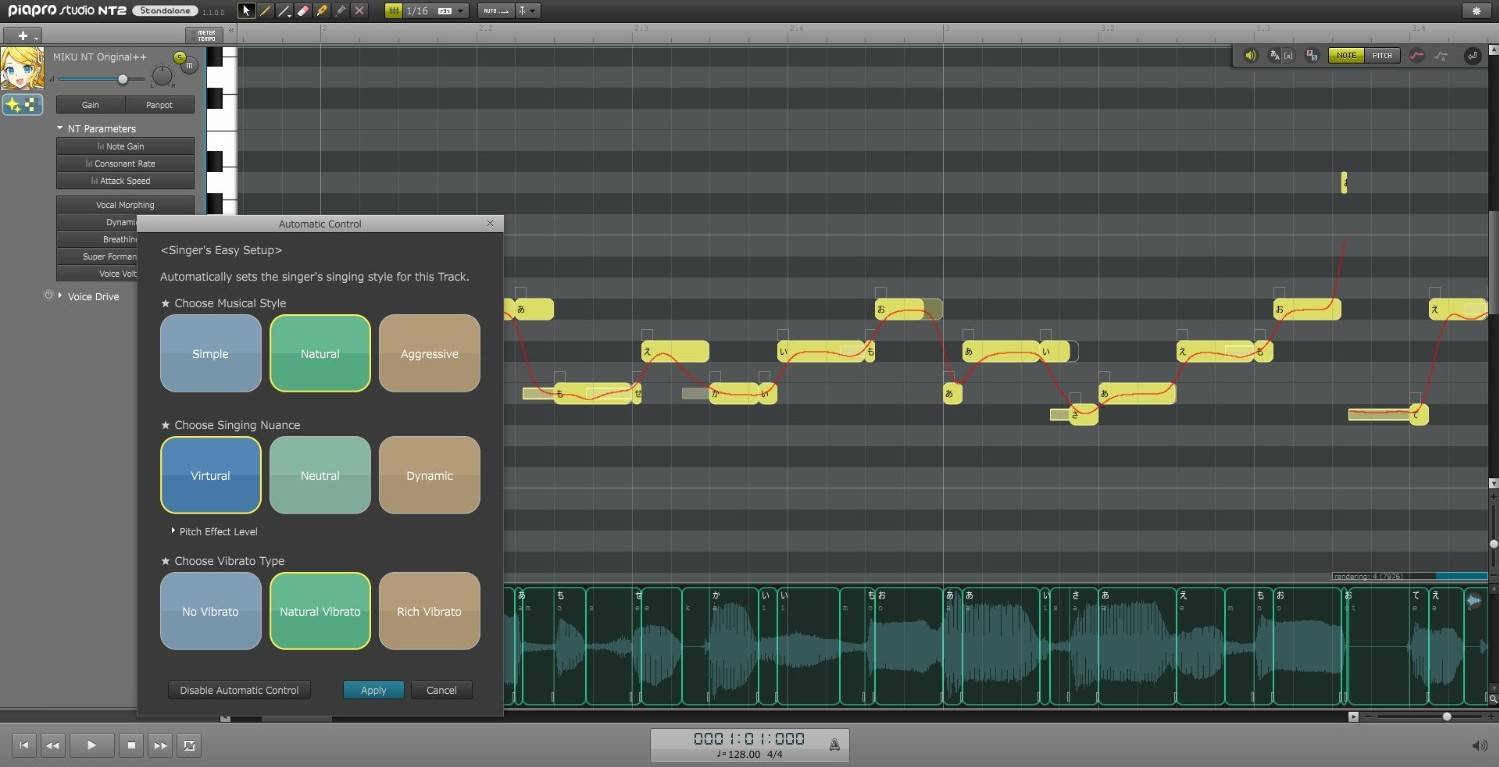Click the MIKU track volume slider

pyautogui.click(x=123, y=79)
